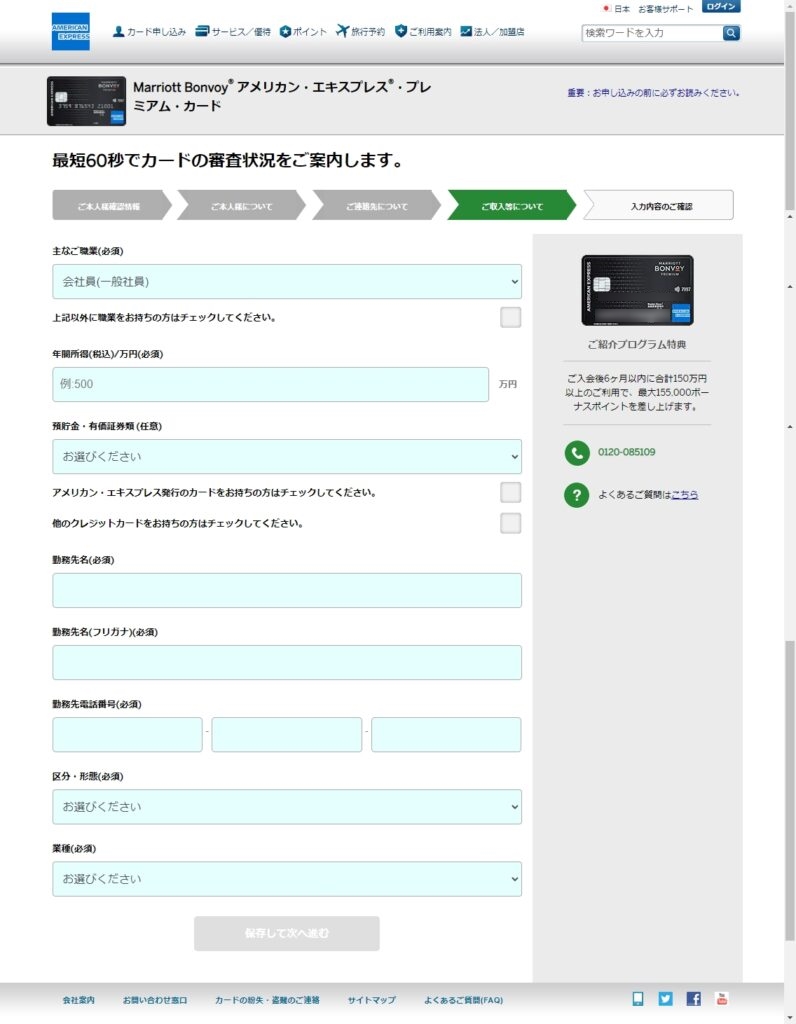Open the ご利用案内 menu
This screenshot has width=796, height=1024.
(423, 31)
